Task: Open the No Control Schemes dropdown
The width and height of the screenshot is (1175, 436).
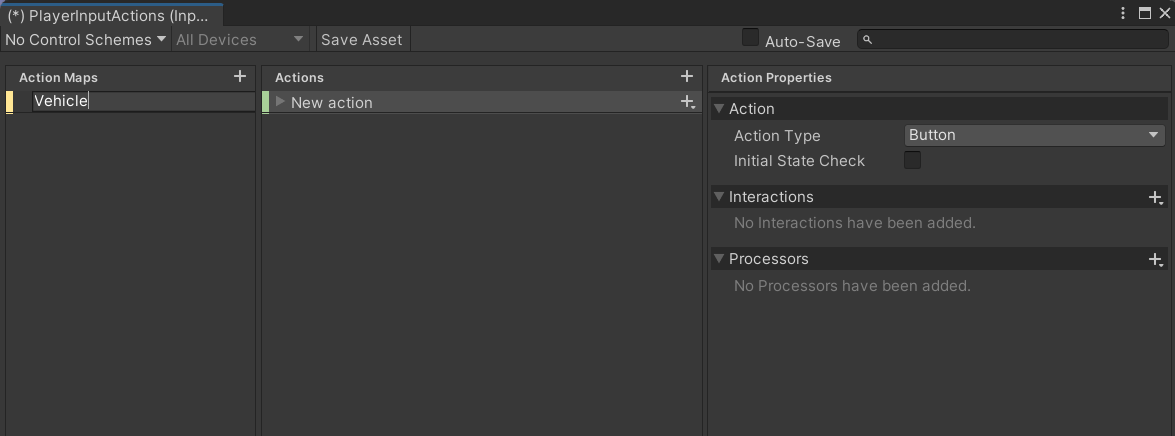Action: 85,40
